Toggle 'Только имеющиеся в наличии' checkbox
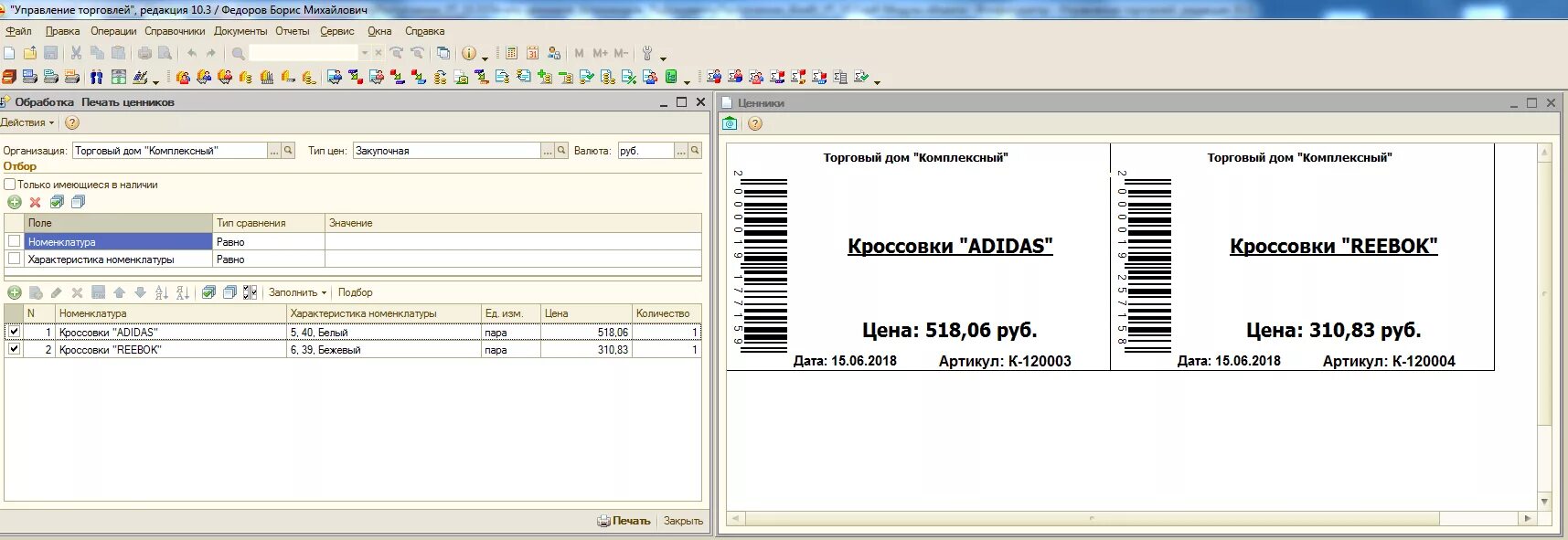This screenshot has height=540, width=1568. click(9, 185)
